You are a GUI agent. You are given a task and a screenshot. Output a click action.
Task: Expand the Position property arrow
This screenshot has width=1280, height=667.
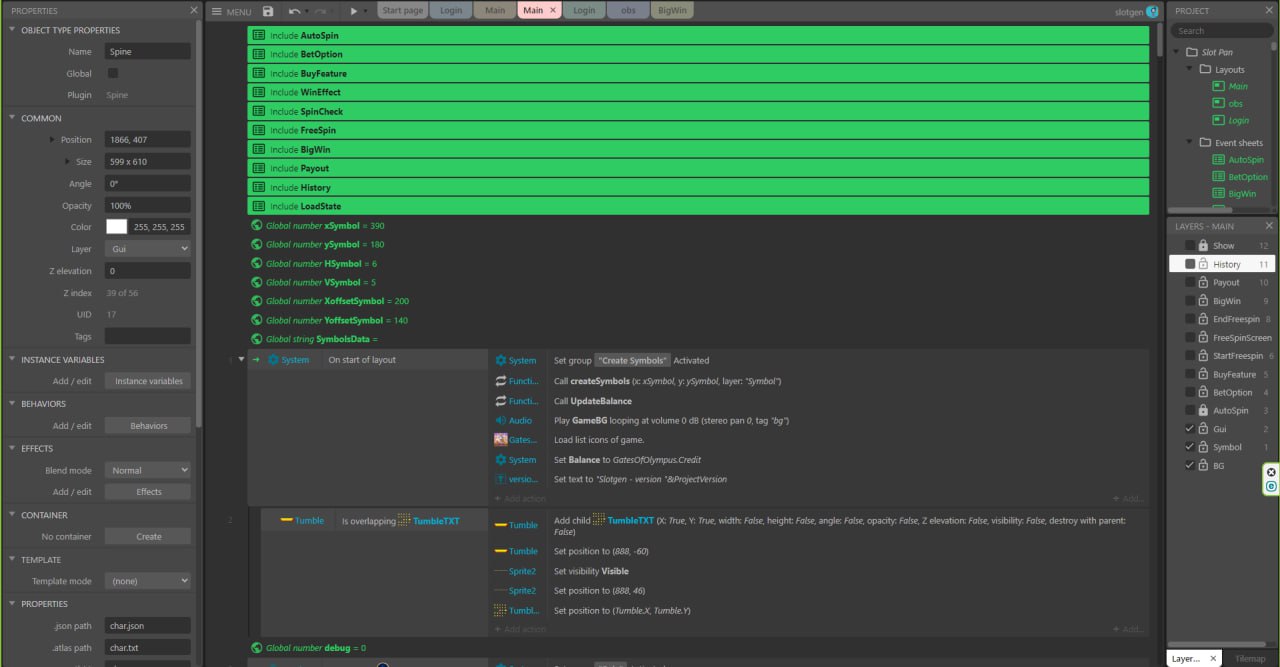coord(53,140)
